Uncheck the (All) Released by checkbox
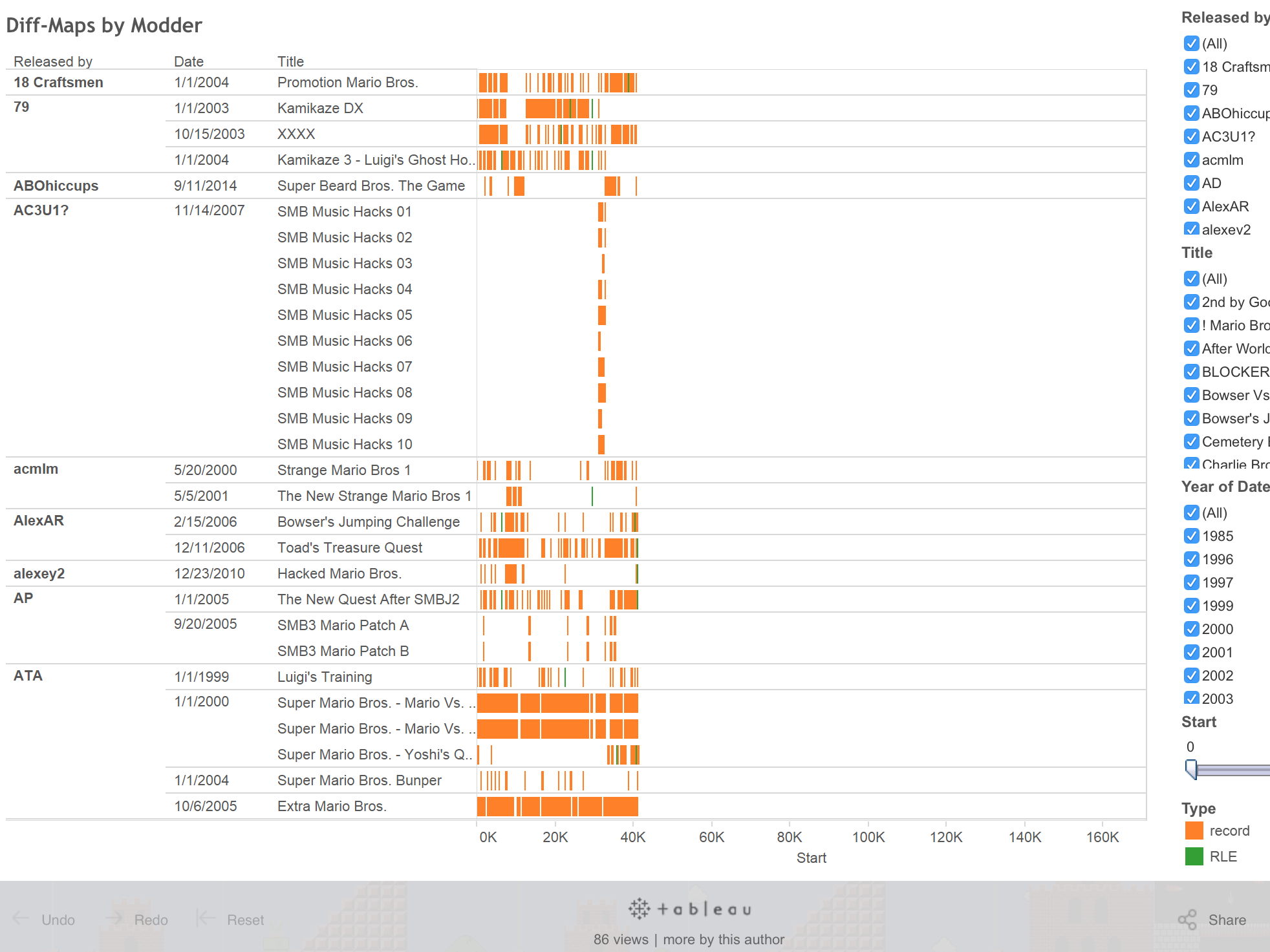 1191,43
